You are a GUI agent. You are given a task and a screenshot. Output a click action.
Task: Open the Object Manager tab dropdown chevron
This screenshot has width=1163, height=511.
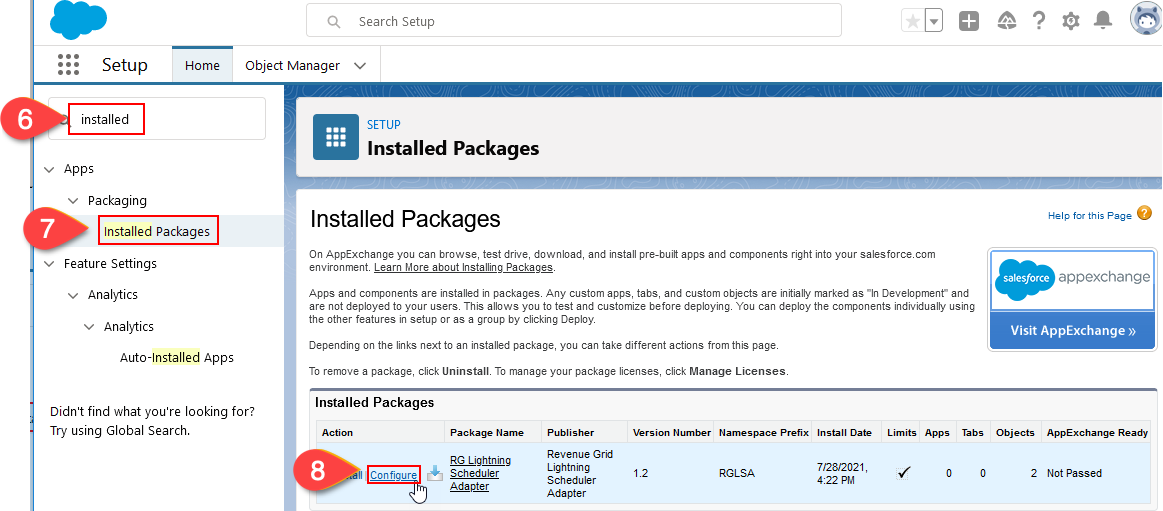coord(360,65)
